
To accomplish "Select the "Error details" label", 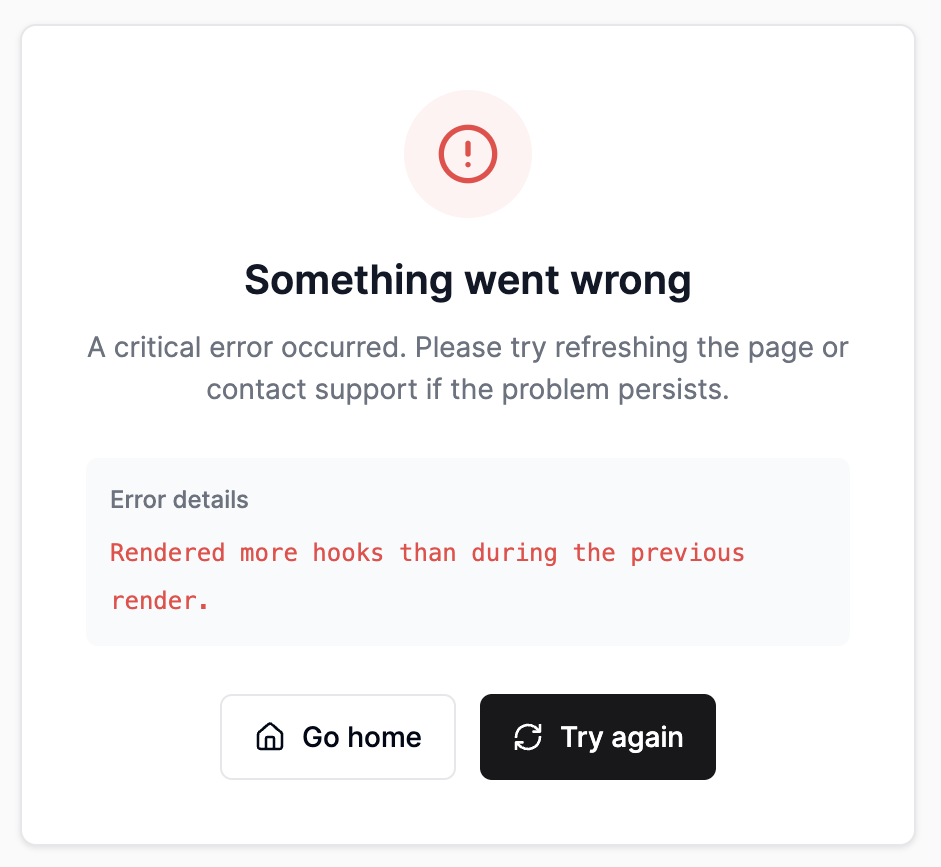I will (x=179, y=500).
